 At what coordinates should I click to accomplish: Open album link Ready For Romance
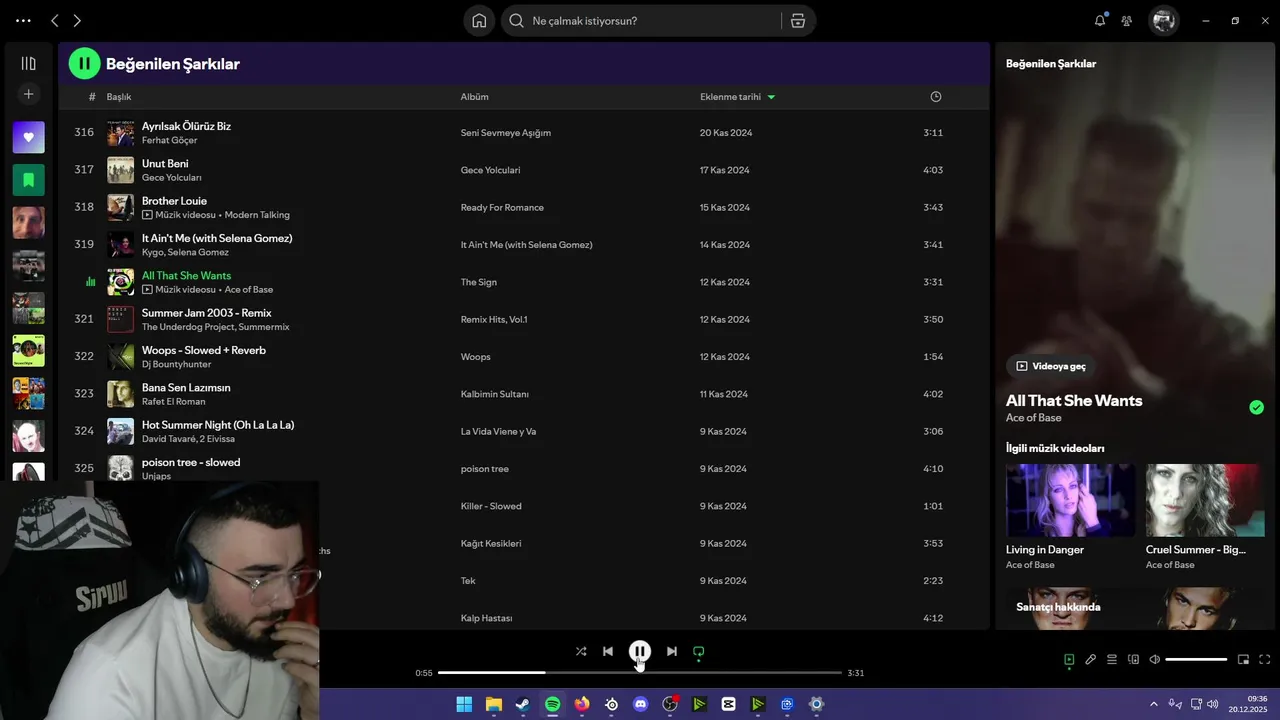[502, 207]
